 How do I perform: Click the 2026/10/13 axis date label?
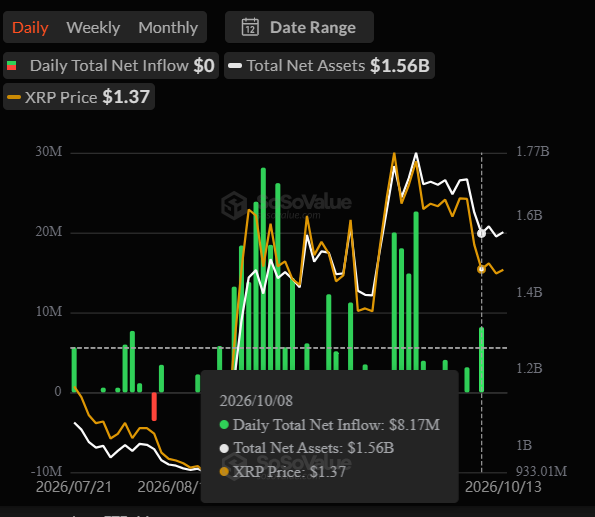point(503,487)
